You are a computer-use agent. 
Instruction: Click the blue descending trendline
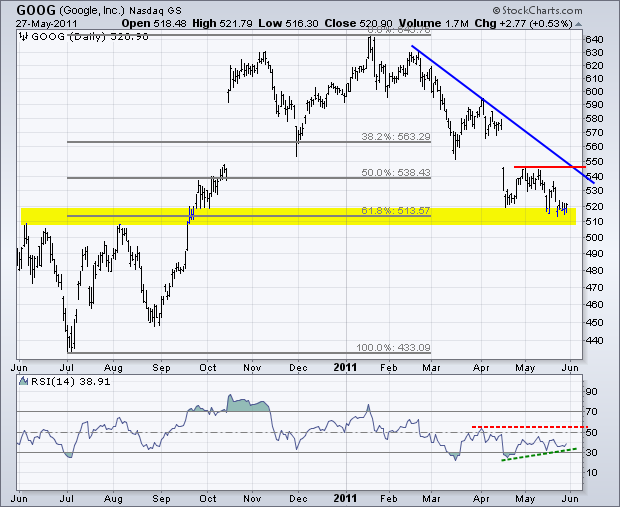pyautogui.click(x=503, y=114)
